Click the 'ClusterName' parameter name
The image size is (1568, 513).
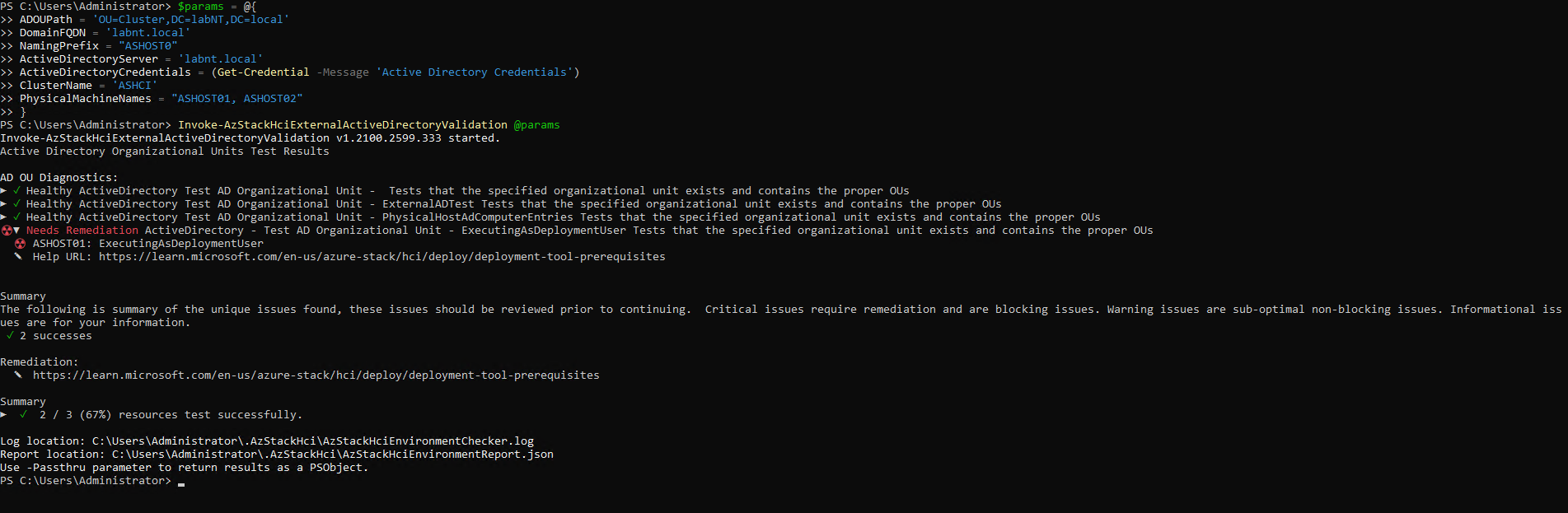(56, 85)
